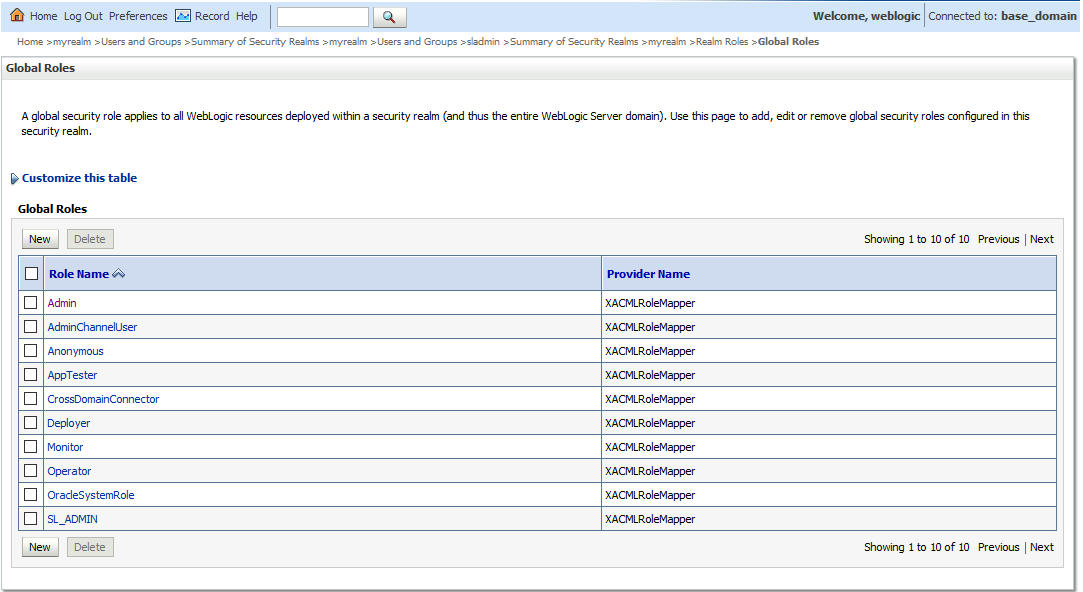Click the magnifier search button
Image resolution: width=1083 pixels, height=592 pixels.
tap(390, 17)
